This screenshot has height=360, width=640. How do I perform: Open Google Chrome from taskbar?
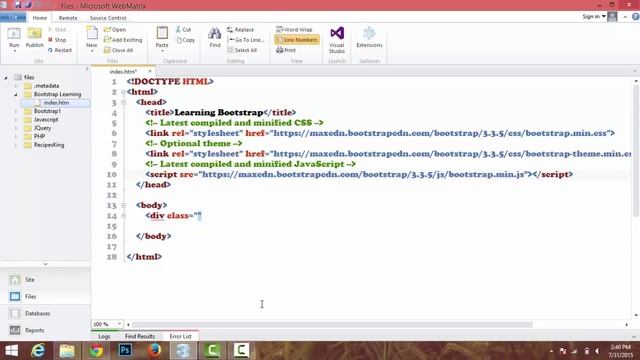coord(96,350)
